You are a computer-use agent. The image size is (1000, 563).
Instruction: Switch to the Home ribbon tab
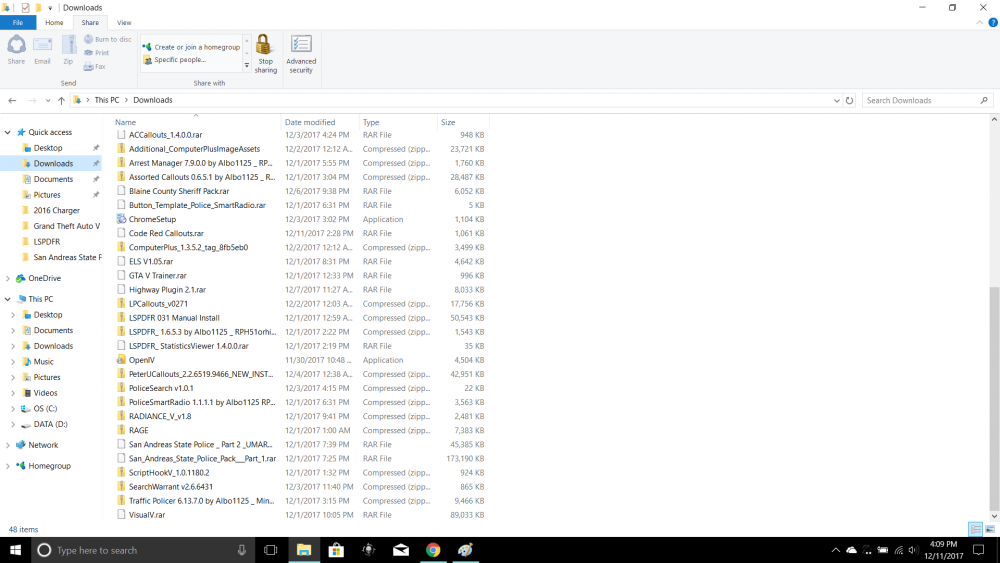(x=54, y=22)
